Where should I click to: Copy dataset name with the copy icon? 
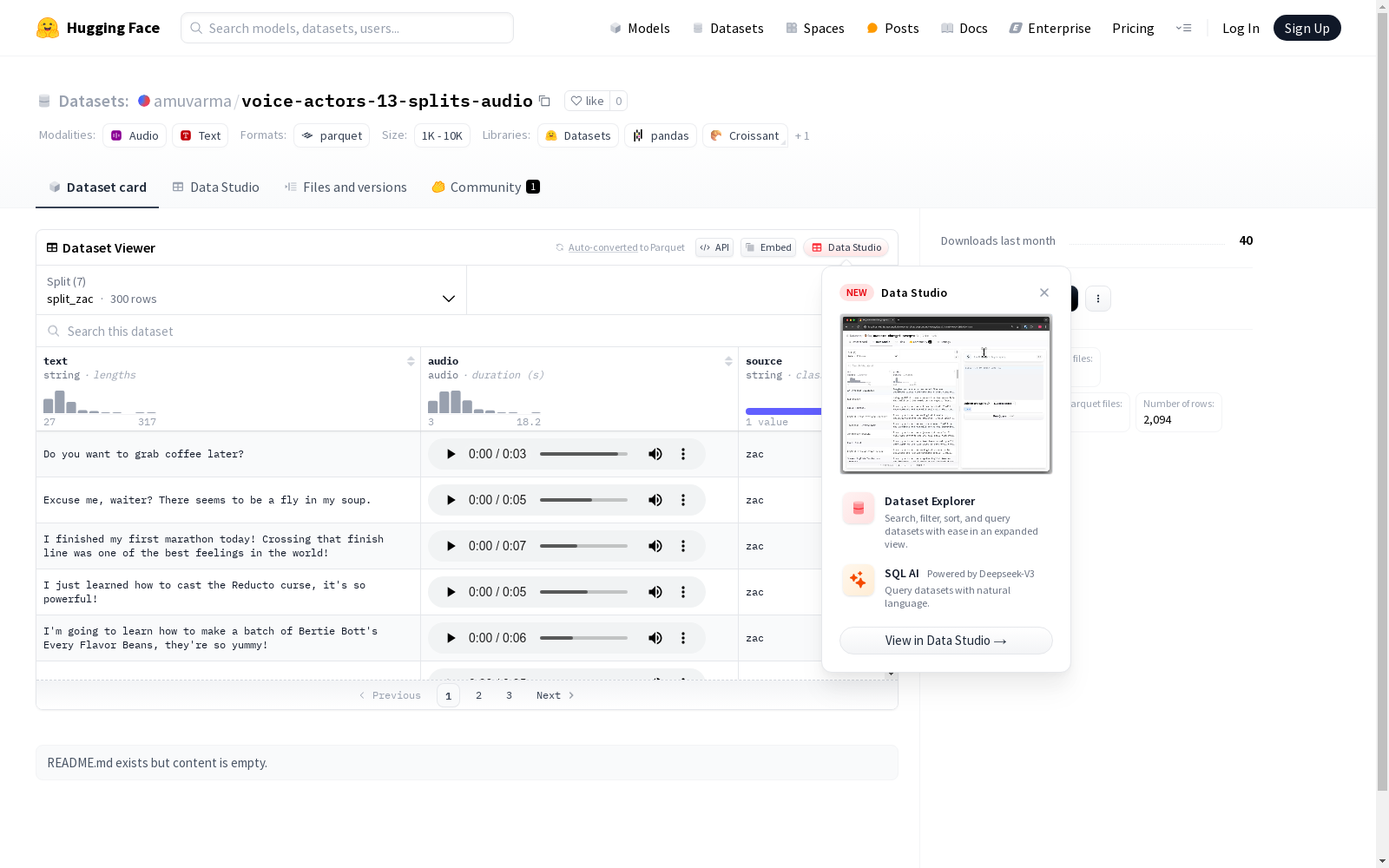point(544,101)
